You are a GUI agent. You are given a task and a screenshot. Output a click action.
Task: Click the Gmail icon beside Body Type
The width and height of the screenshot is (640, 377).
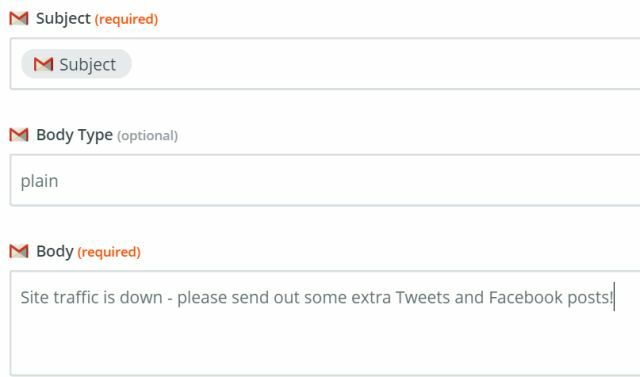tap(19, 135)
